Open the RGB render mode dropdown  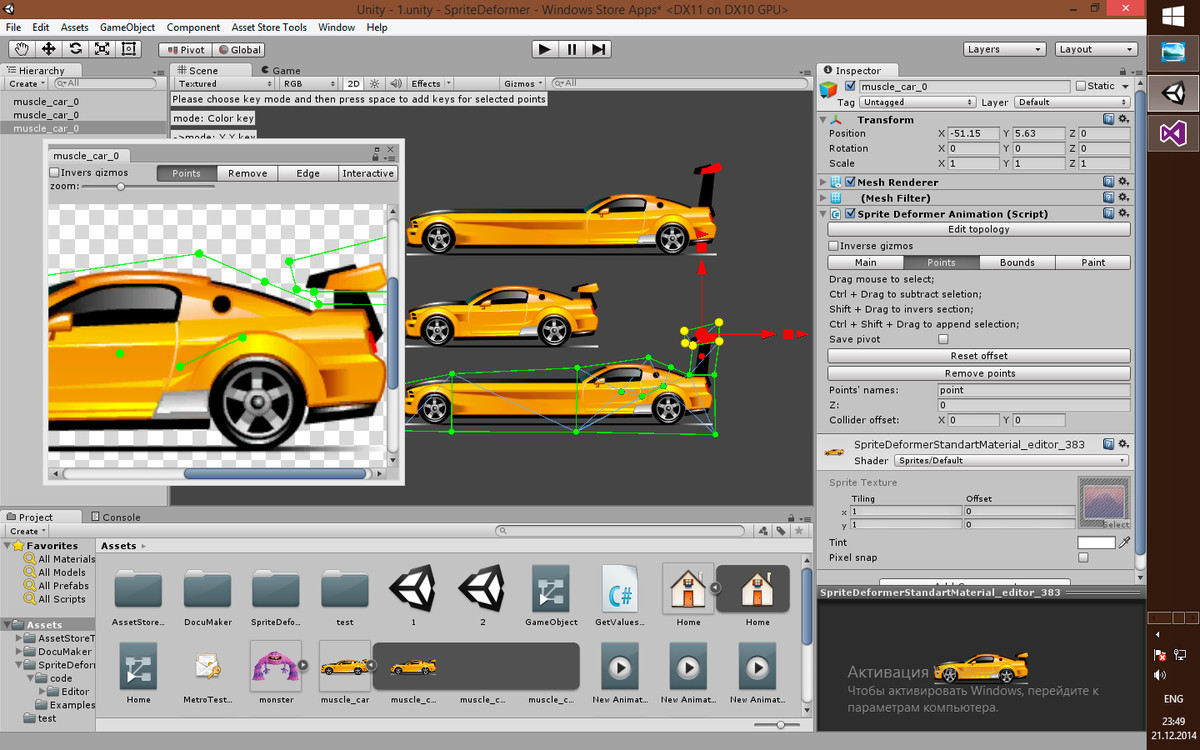[308, 84]
